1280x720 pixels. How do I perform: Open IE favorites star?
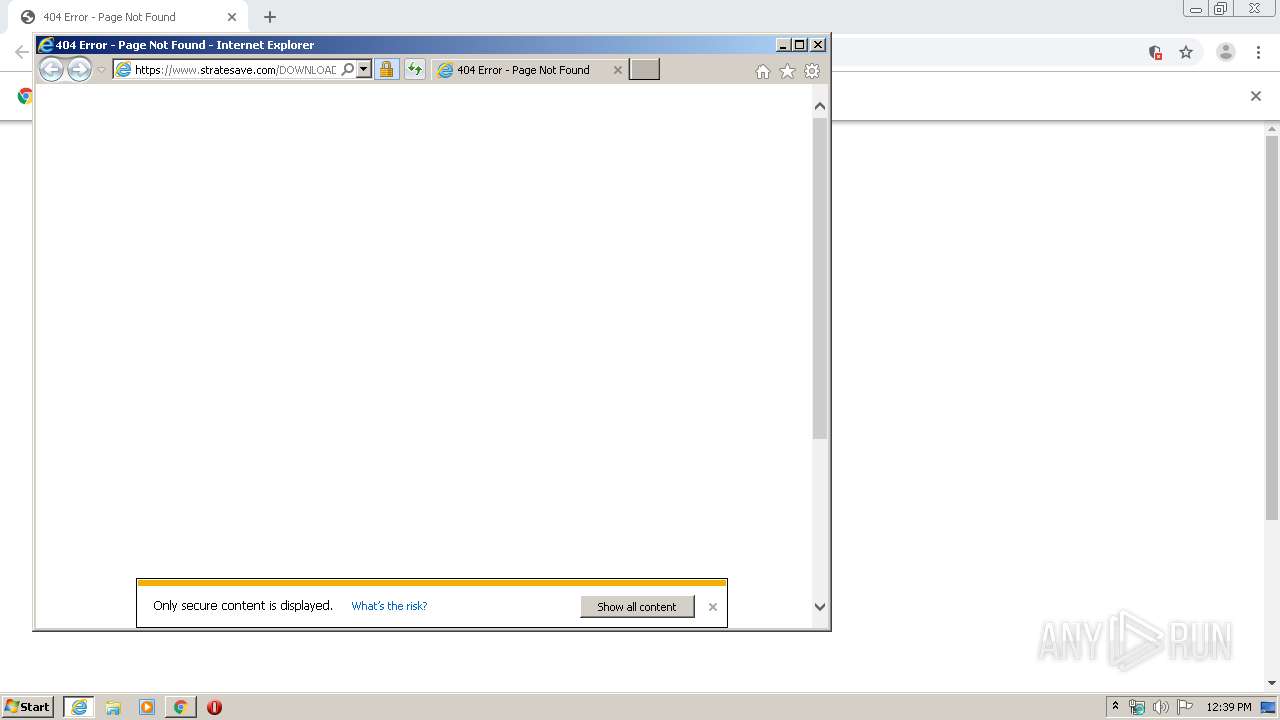tap(787, 71)
